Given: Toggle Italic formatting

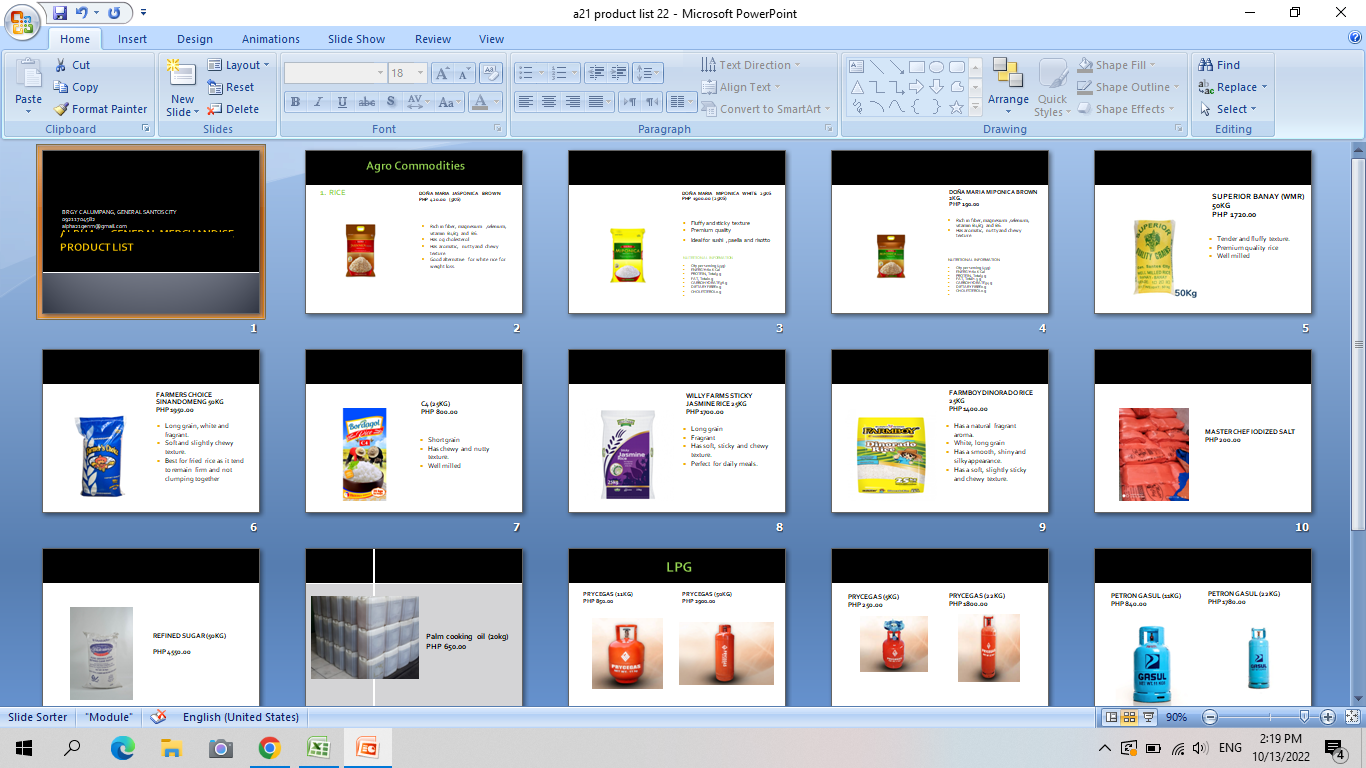Looking at the screenshot, I should coord(319,102).
